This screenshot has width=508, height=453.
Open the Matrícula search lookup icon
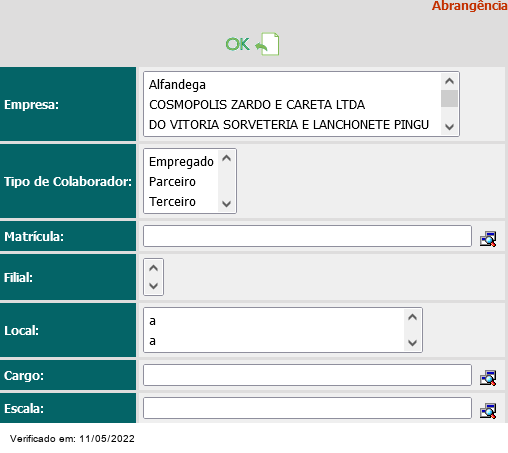(x=488, y=239)
